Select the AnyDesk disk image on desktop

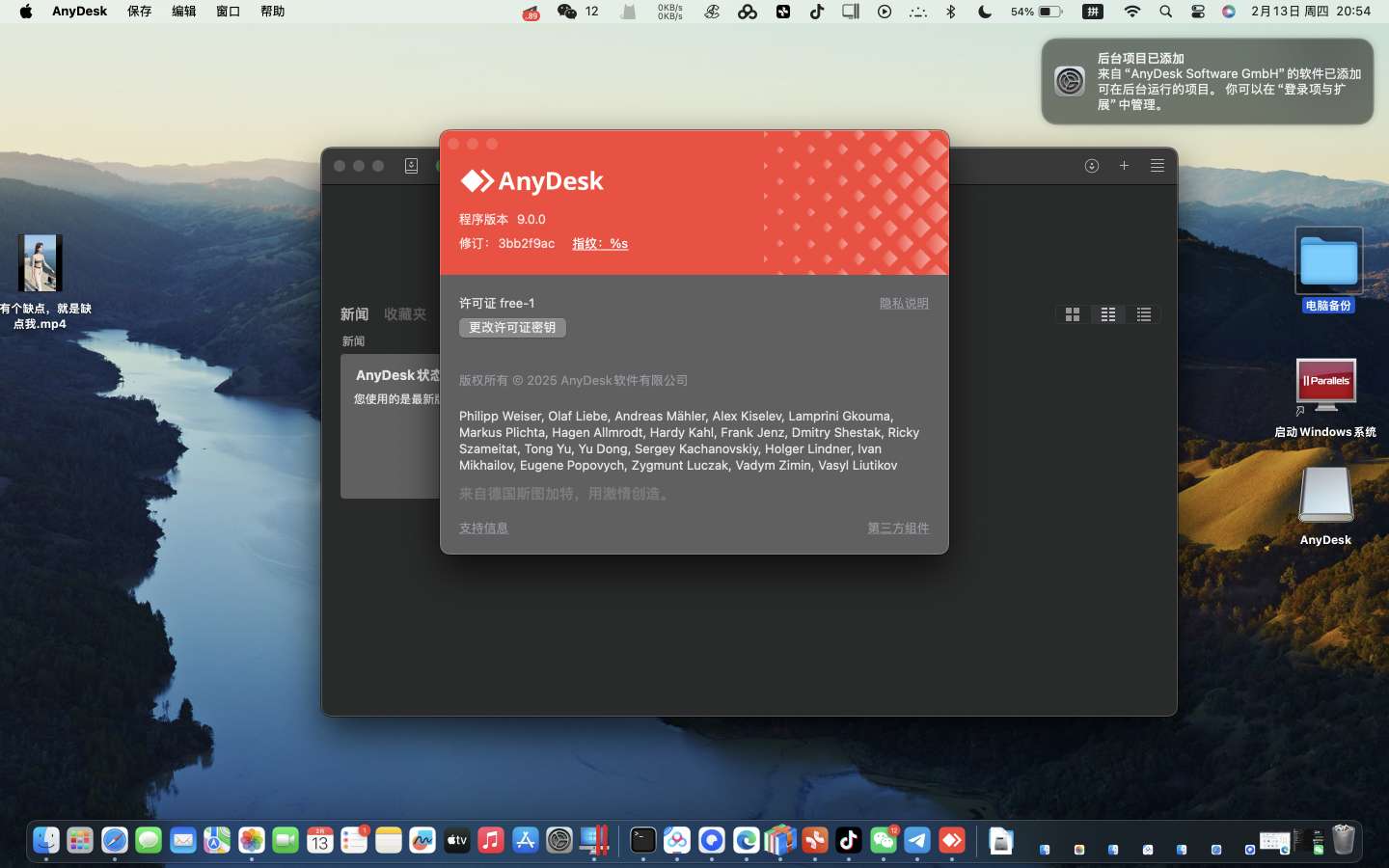coord(1325,506)
